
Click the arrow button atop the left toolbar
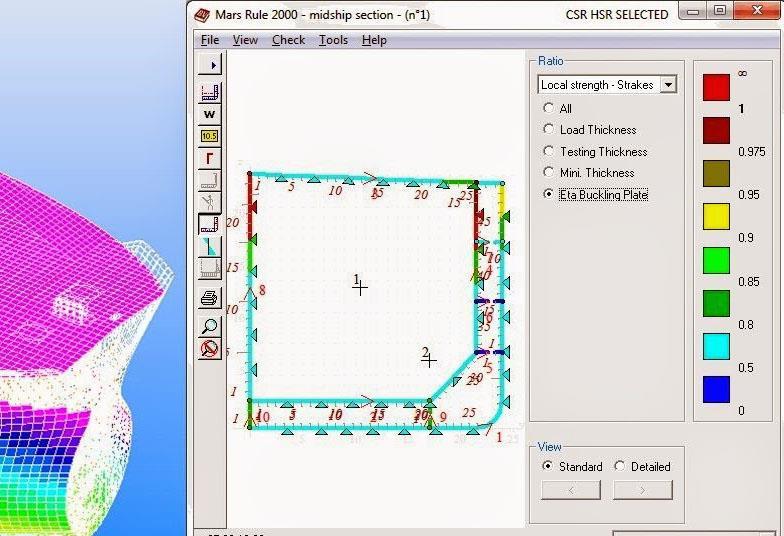(209, 65)
